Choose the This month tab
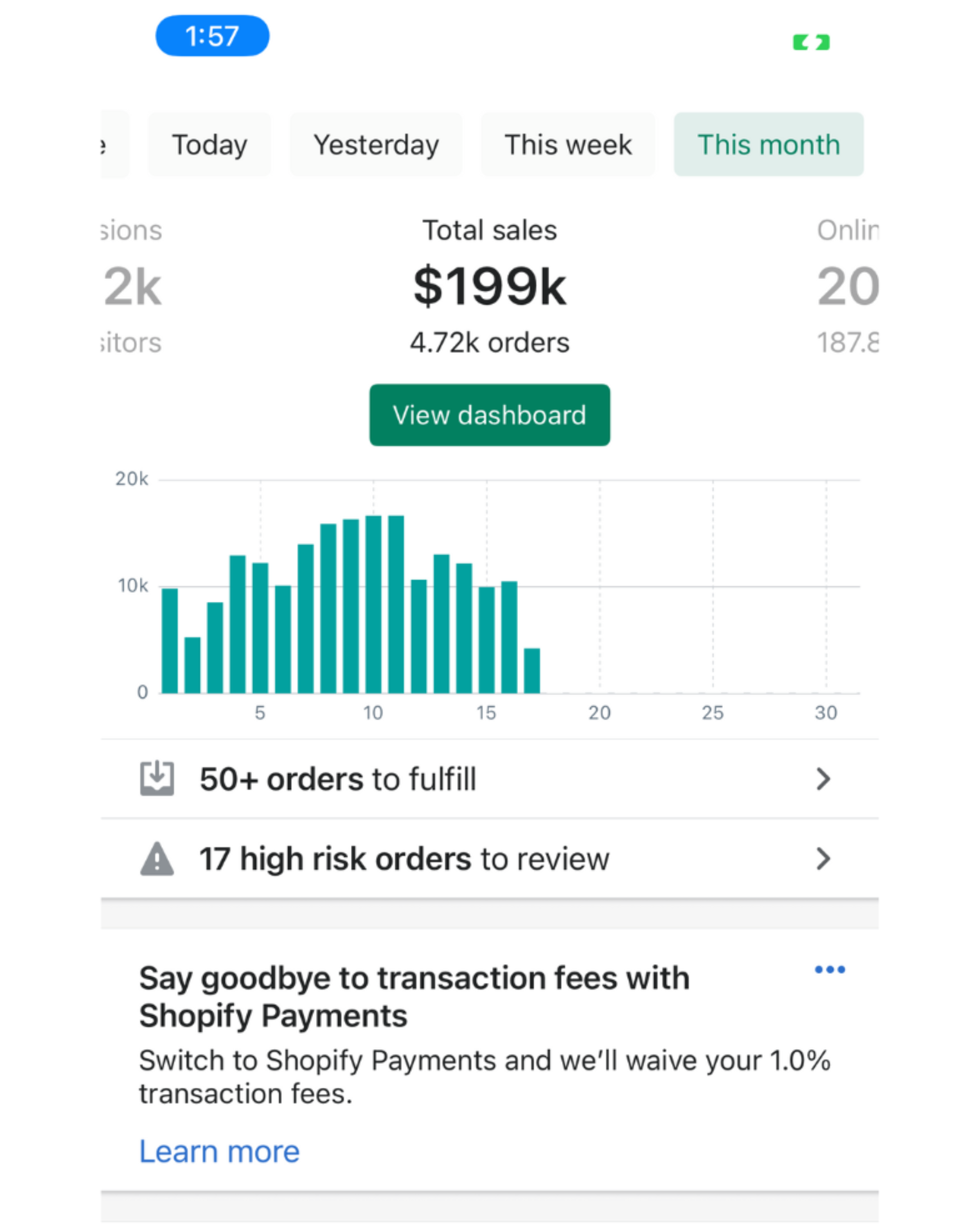The image size is (980, 1225). pos(768,144)
